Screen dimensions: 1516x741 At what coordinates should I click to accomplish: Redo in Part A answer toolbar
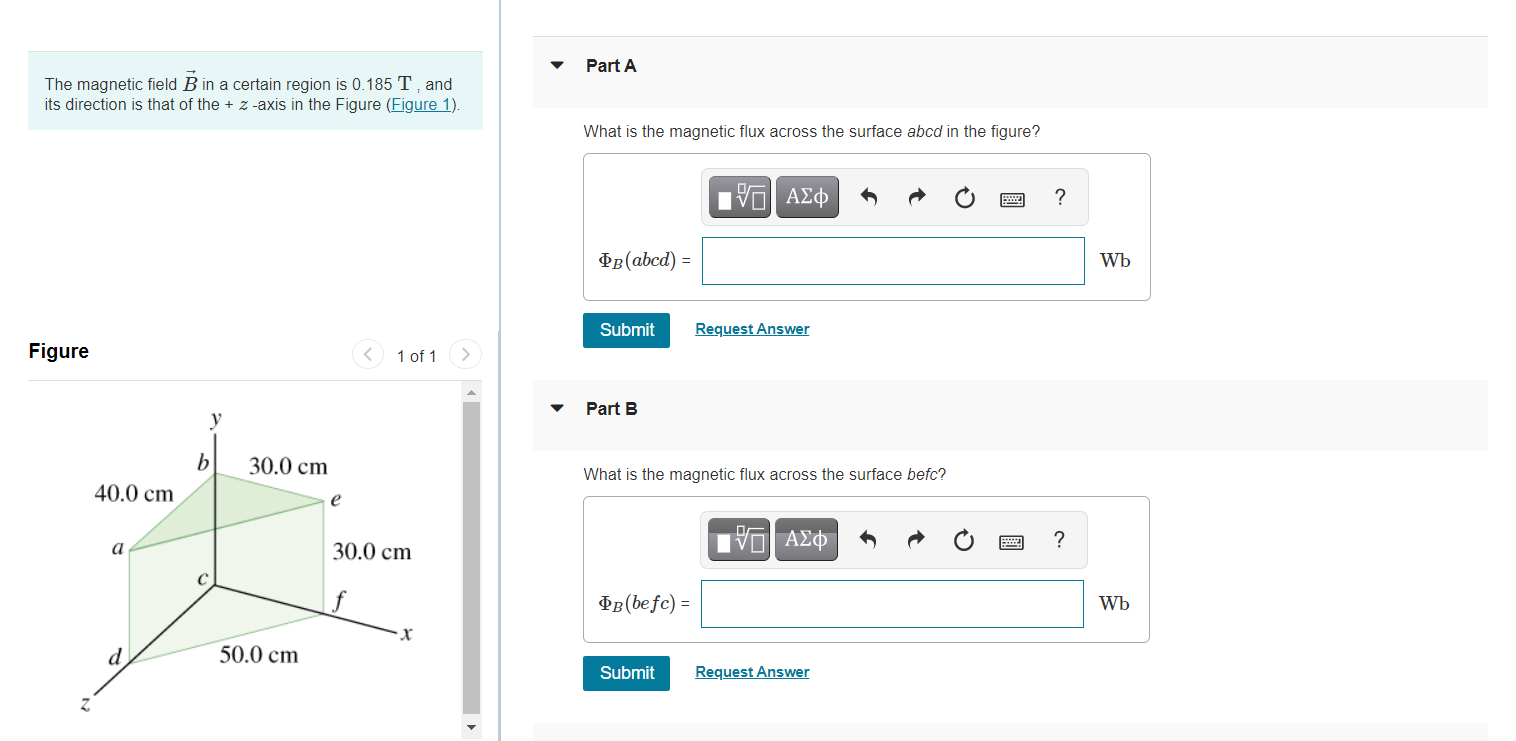coord(916,198)
